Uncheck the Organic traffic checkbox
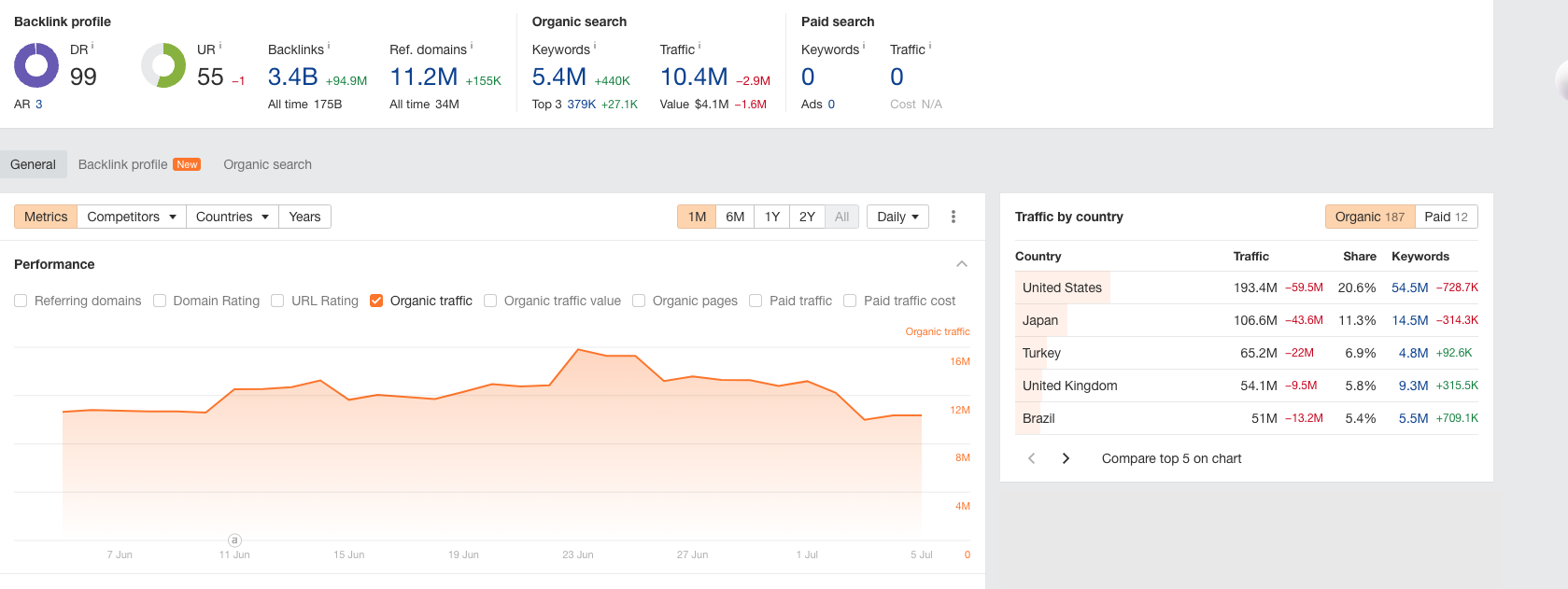The image size is (1568, 589). coord(376,301)
